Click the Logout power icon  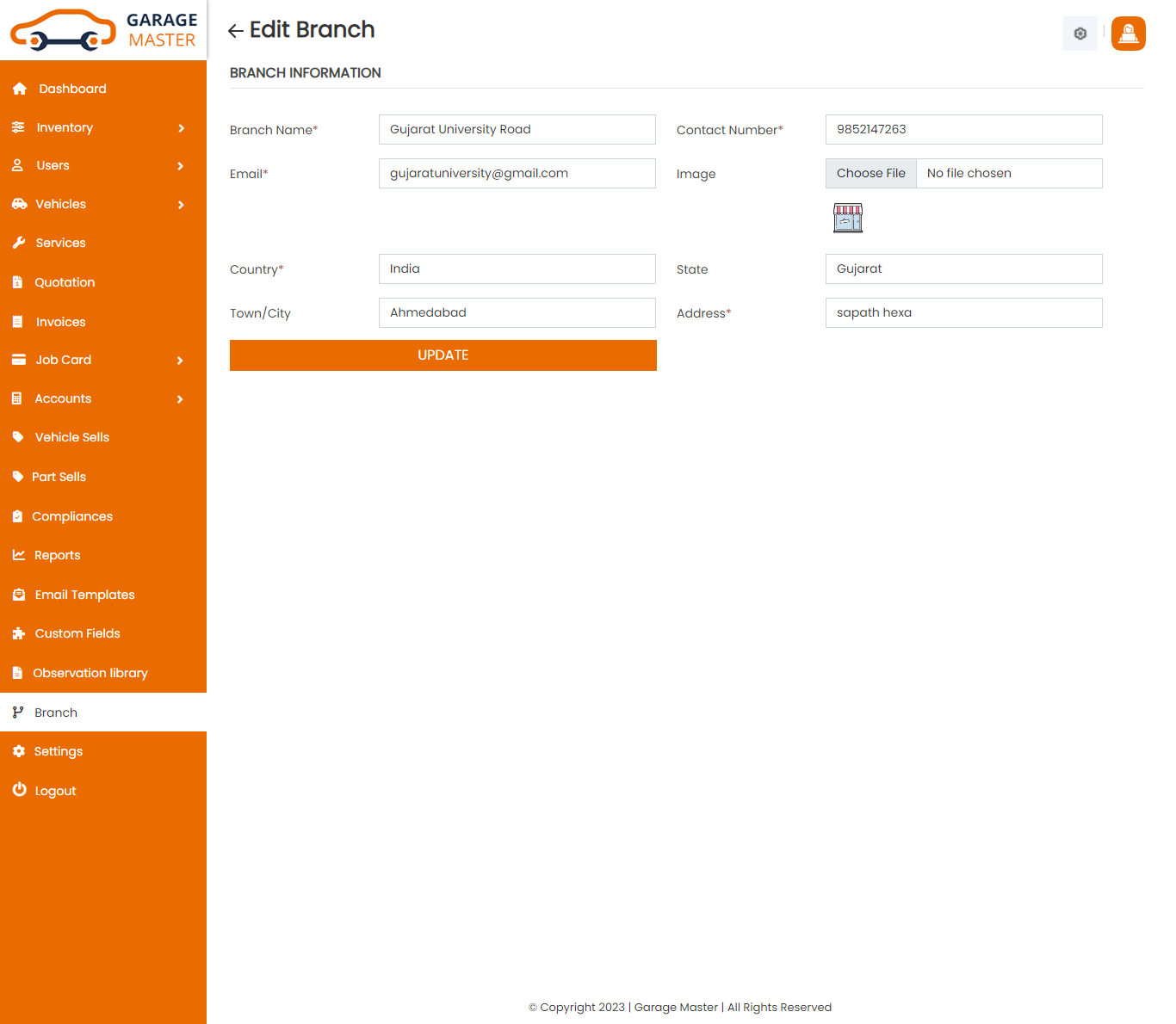pos(19,790)
